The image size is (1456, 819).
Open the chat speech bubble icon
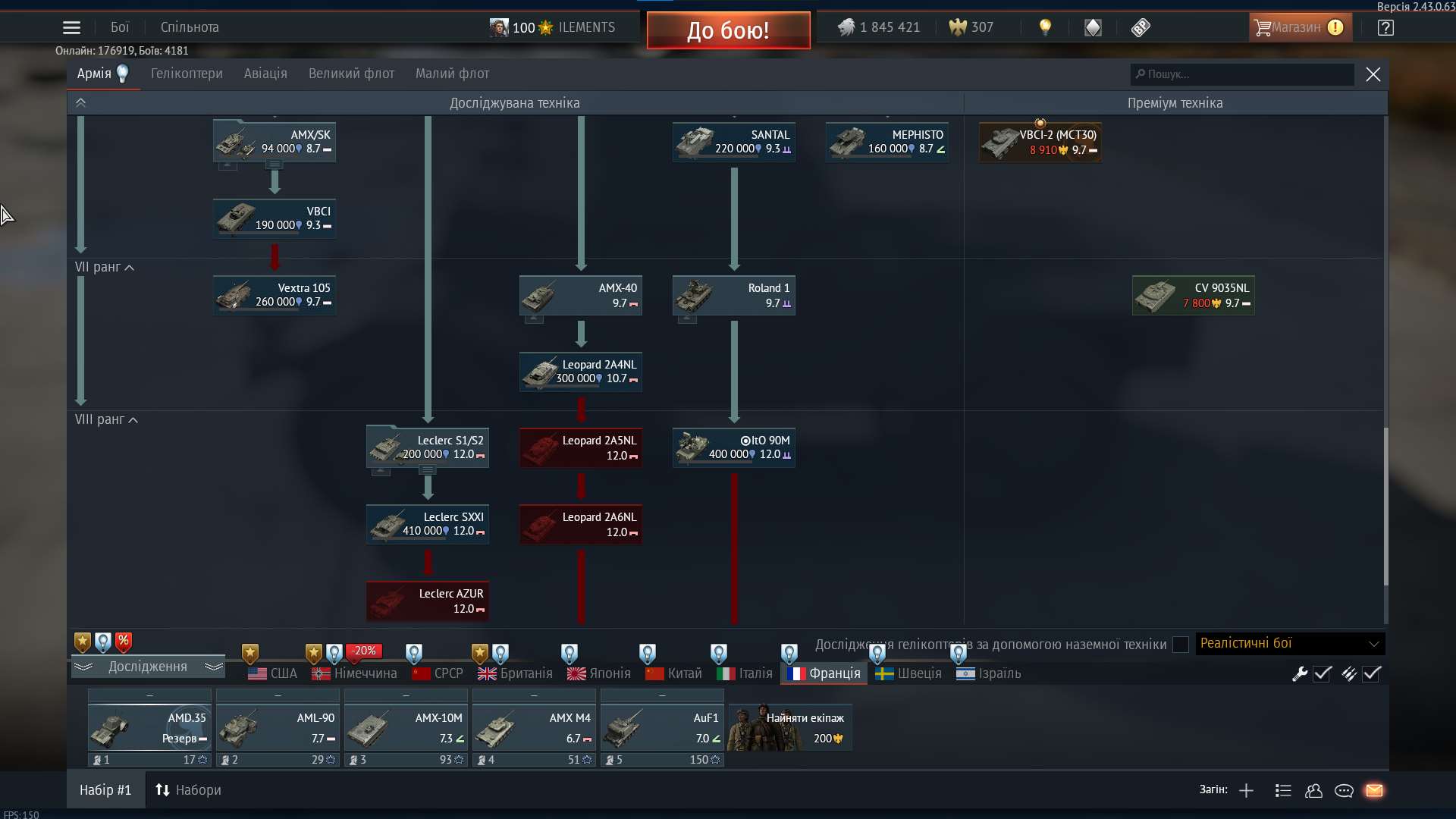click(x=1344, y=791)
